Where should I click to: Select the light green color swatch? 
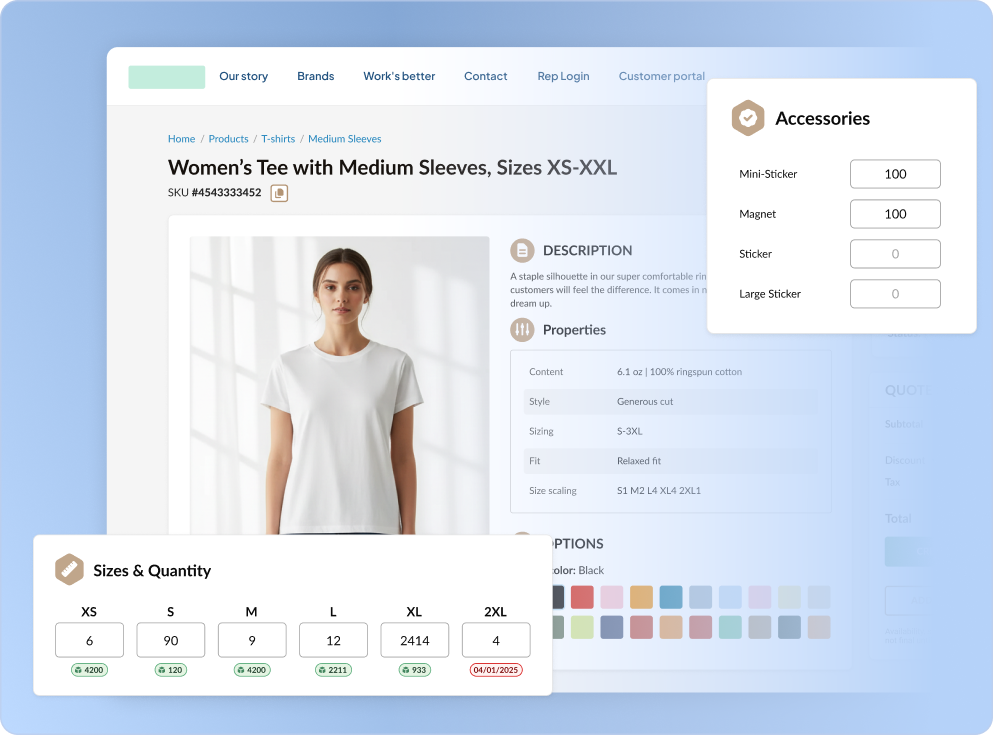(582, 627)
